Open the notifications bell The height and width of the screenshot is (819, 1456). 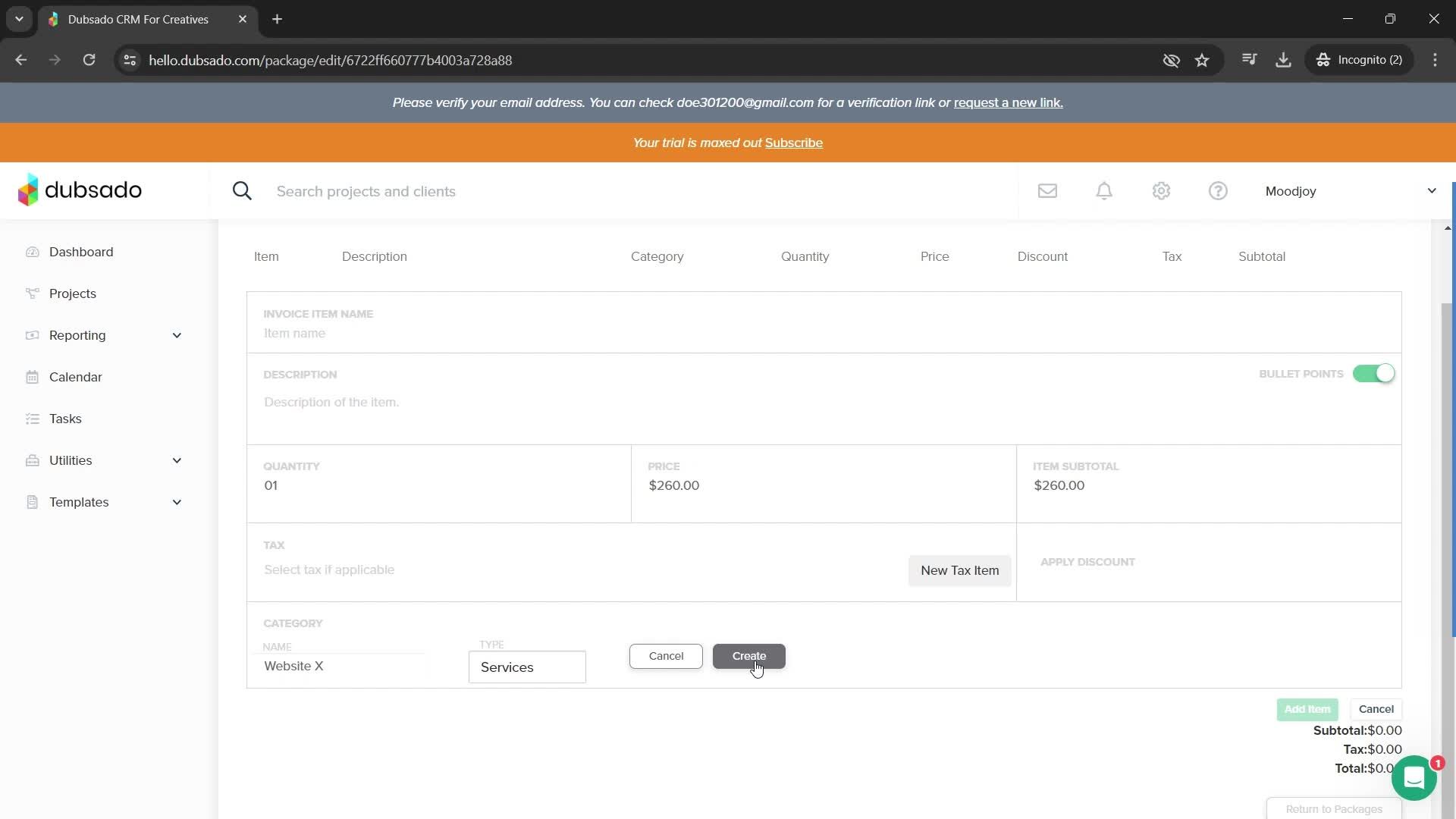[1104, 191]
